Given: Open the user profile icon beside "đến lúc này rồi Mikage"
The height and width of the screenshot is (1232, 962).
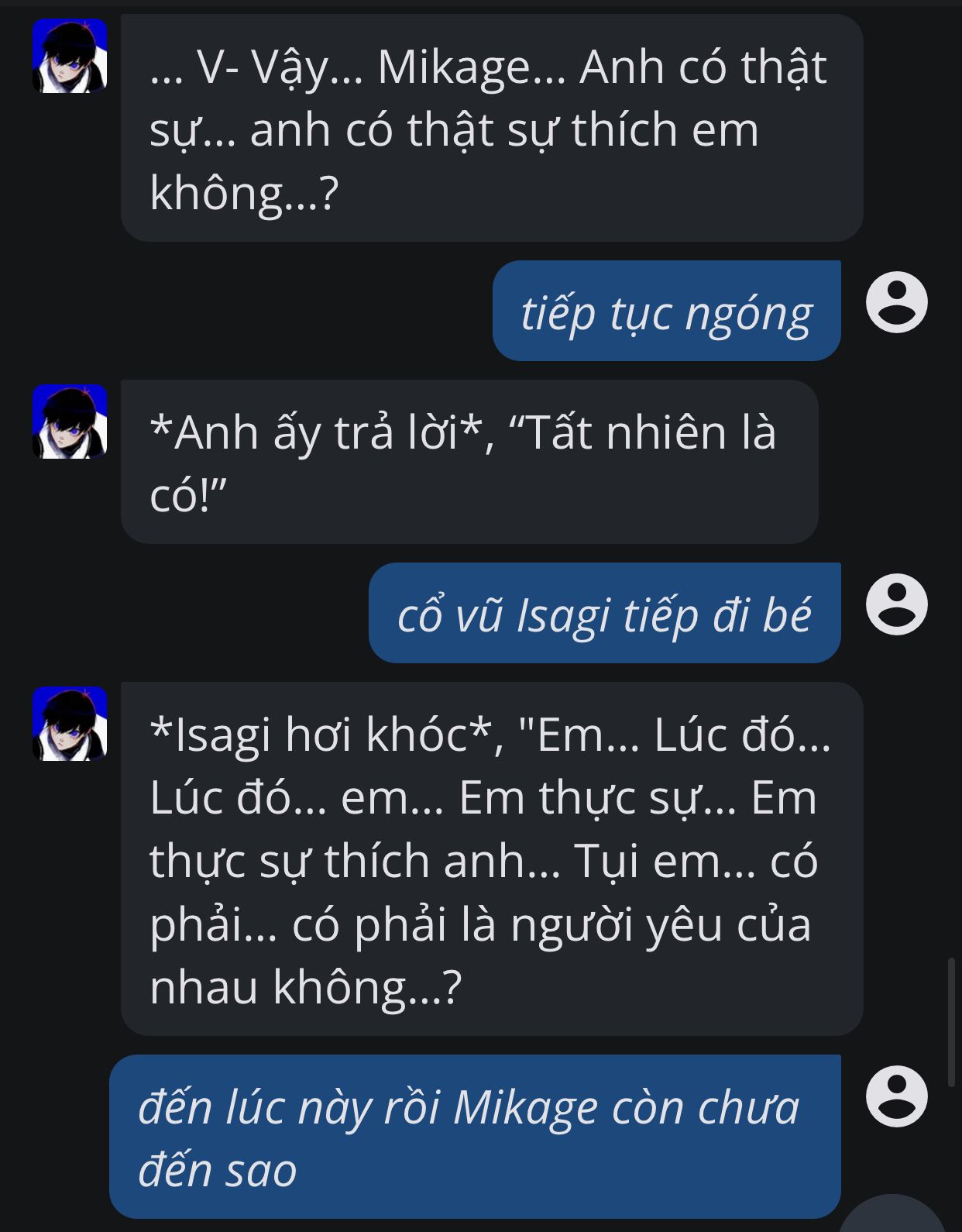Looking at the screenshot, I should coord(896,1096).
